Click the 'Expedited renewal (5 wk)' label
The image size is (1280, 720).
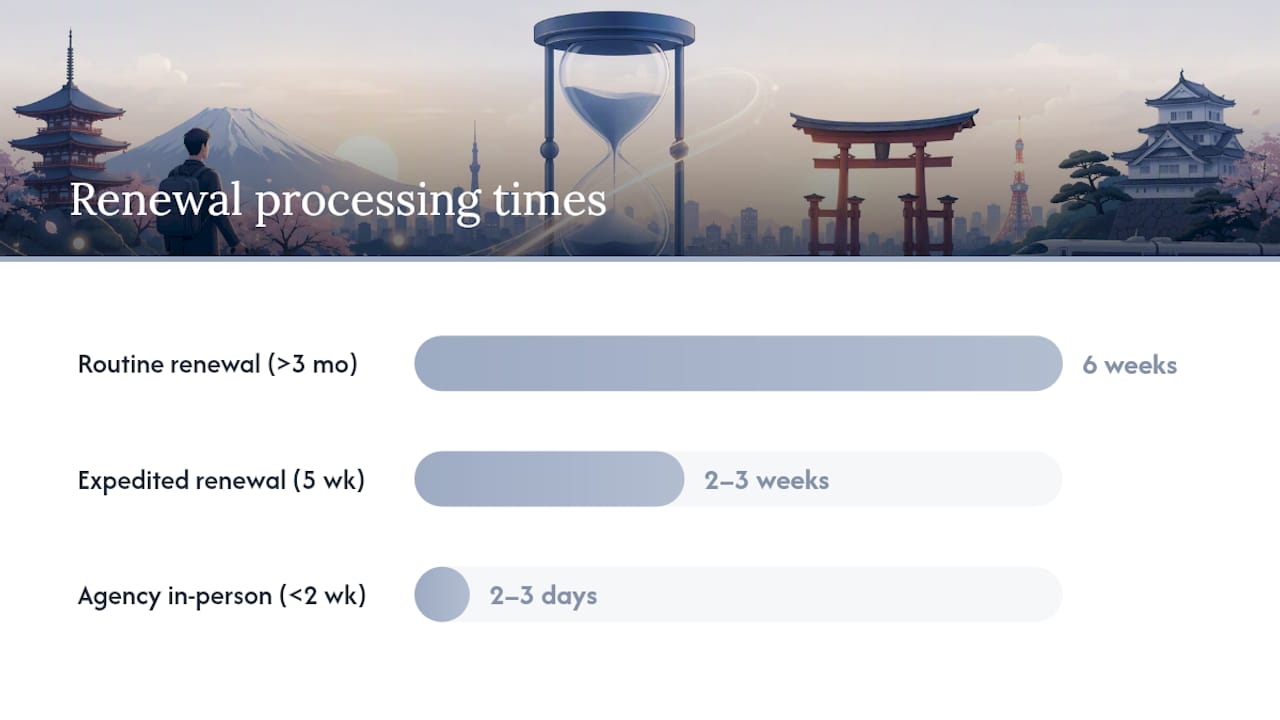(221, 480)
